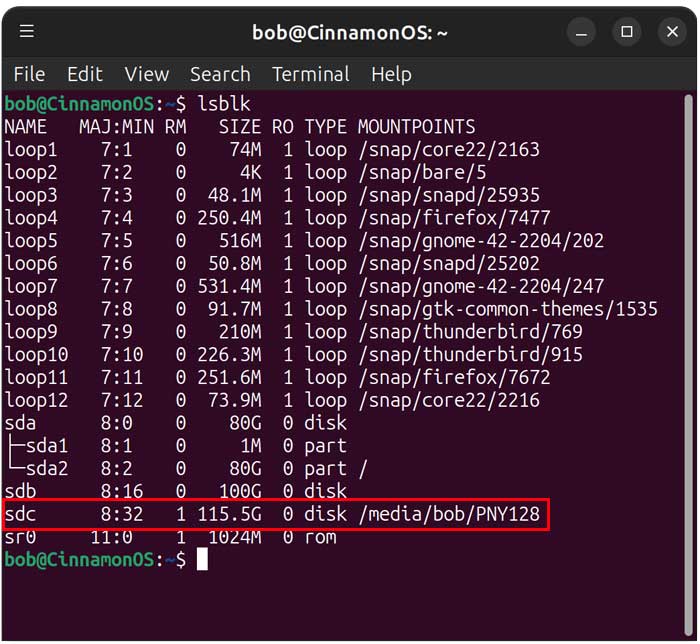Click the cursor at the last prompt
The image size is (700, 644).
202,560
